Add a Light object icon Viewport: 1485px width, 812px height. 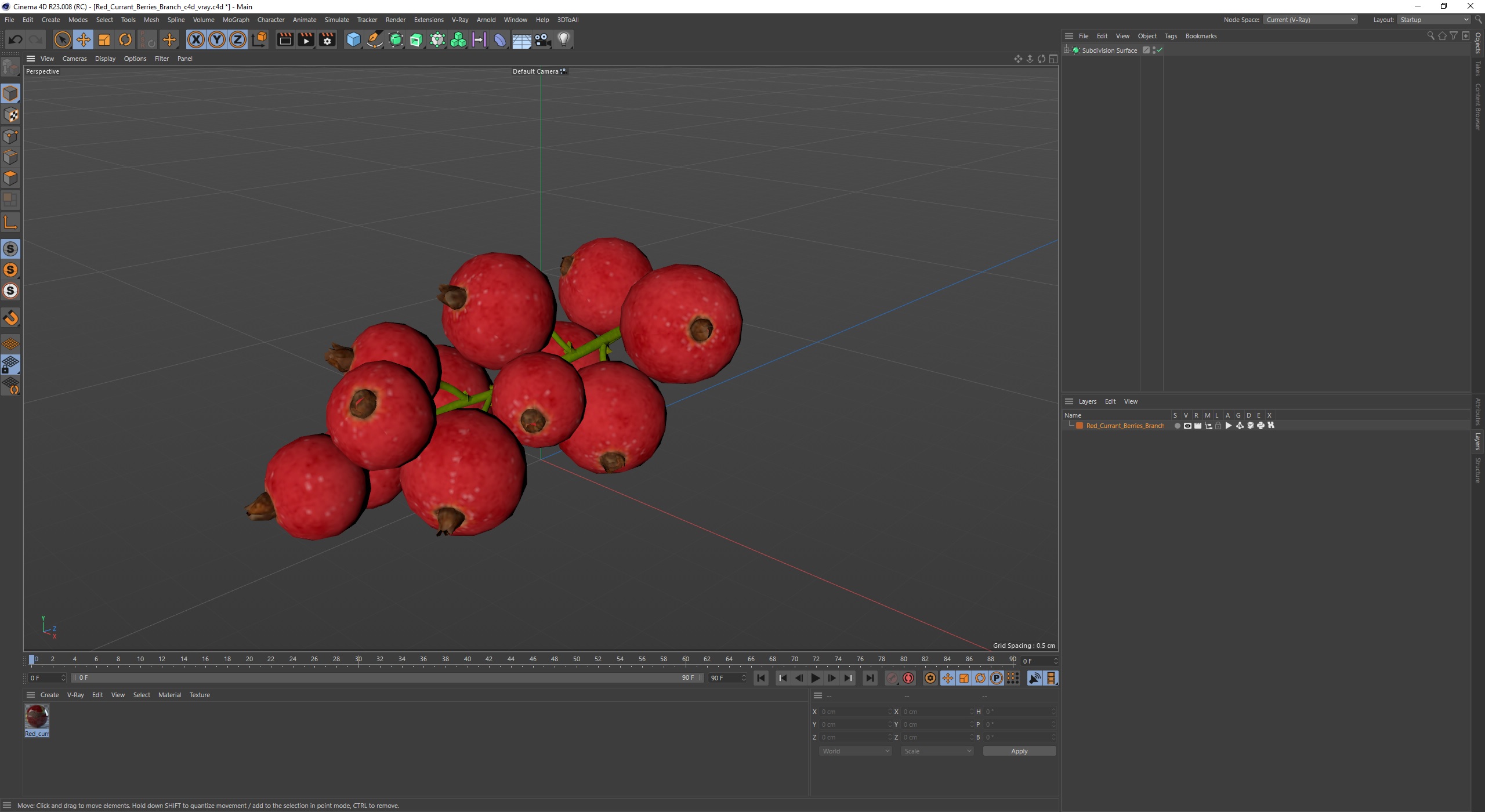click(x=563, y=39)
